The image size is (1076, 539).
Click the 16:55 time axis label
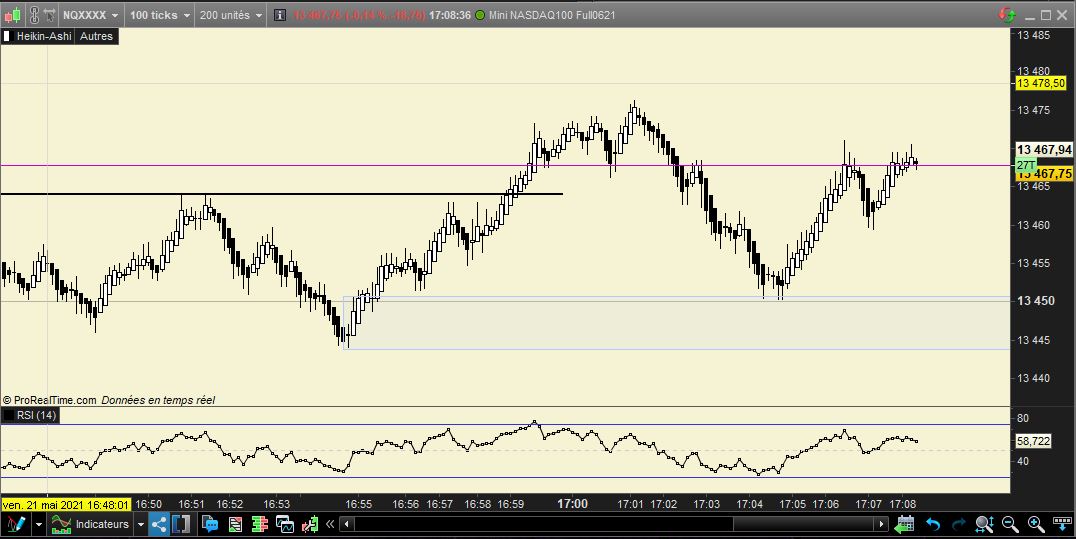pos(358,505)
